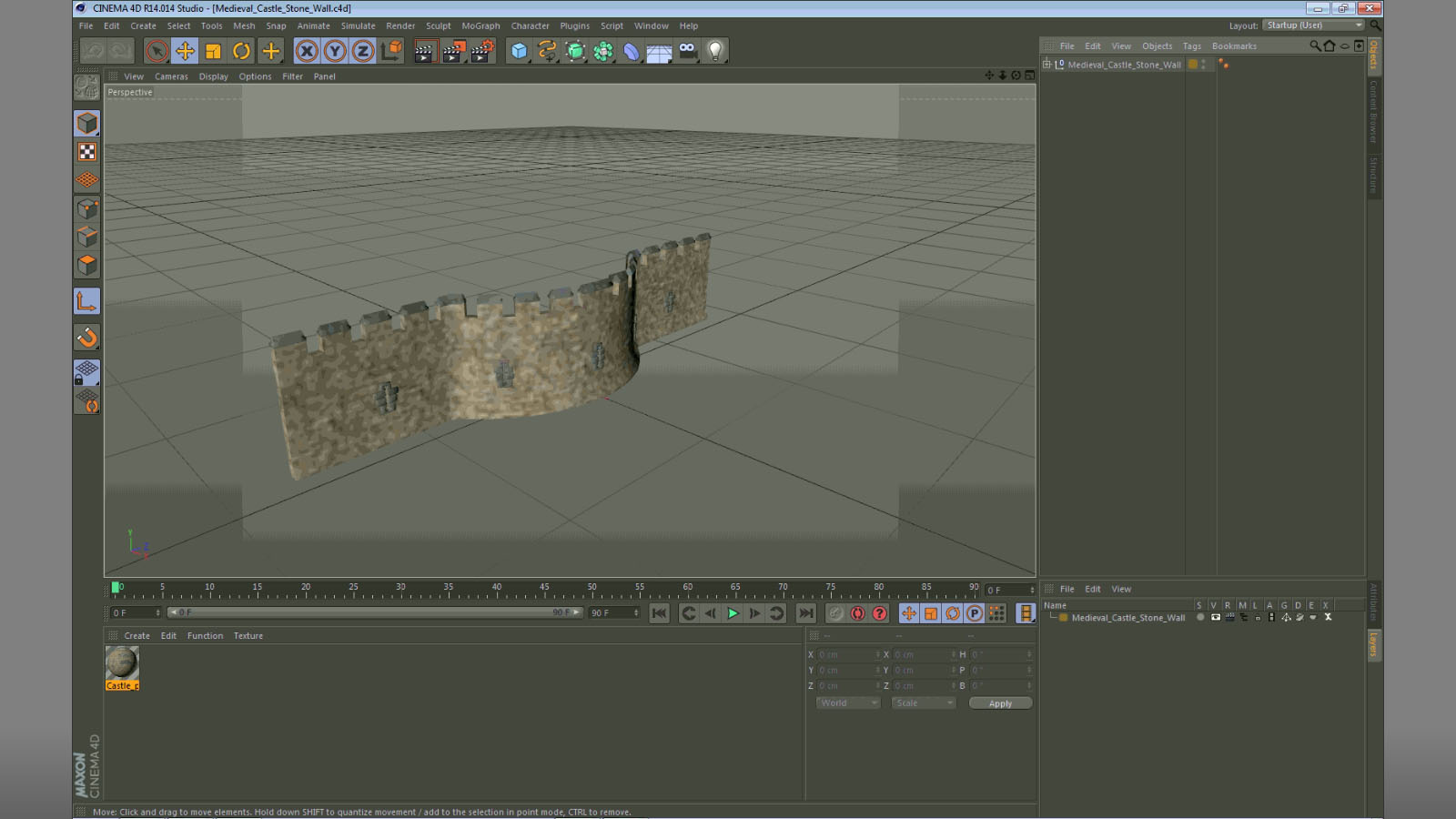Add a Cube primitive object
This screenshot has width=1456, height=819.
pyautogui.click(x=519, y=51)
